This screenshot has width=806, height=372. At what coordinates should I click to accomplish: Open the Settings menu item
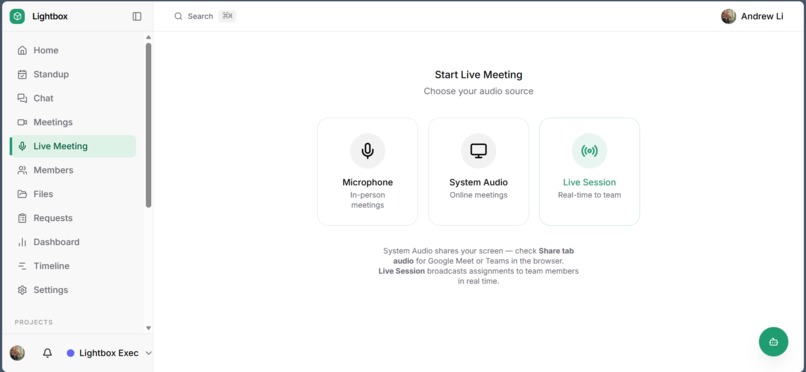72,290
